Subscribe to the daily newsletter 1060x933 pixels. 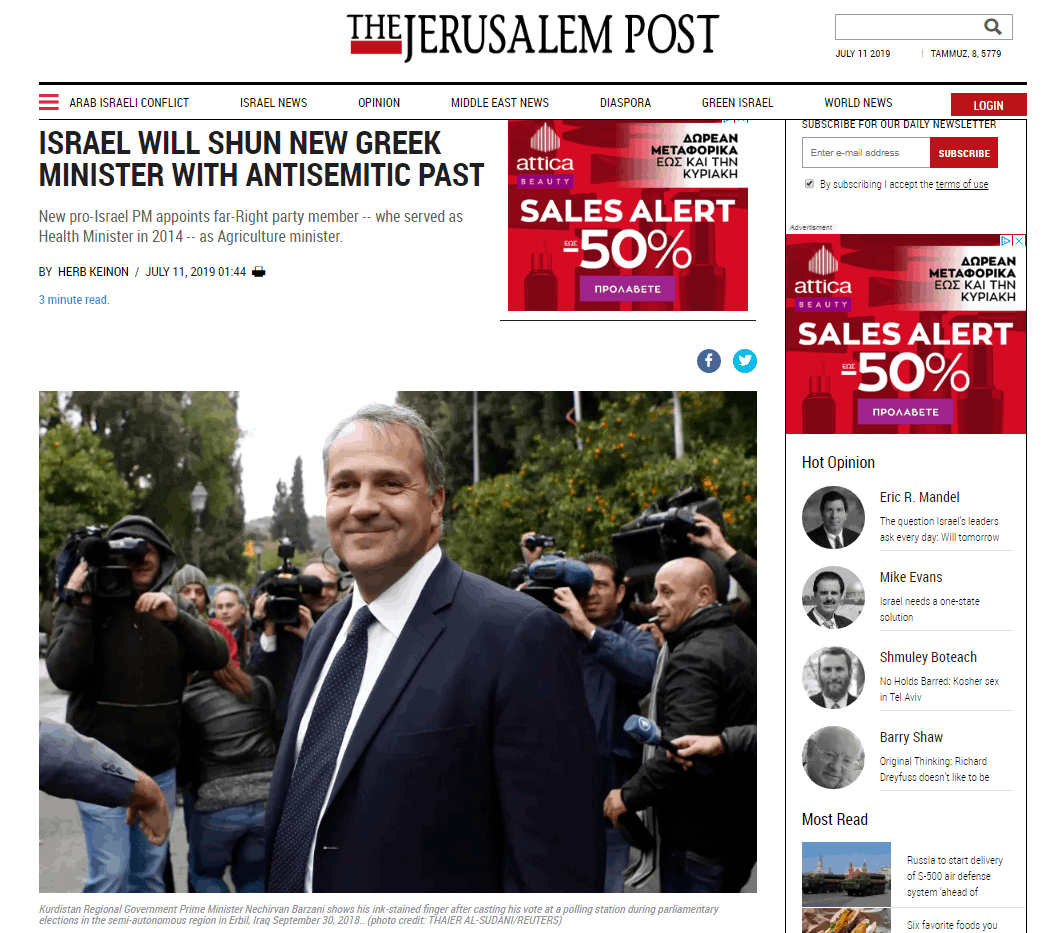click(x=963, y=153)
